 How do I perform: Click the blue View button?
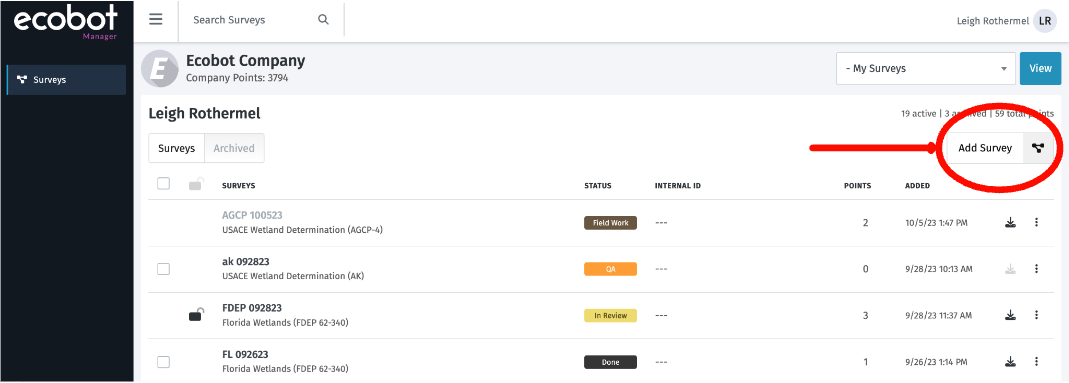coord(1040,69)
